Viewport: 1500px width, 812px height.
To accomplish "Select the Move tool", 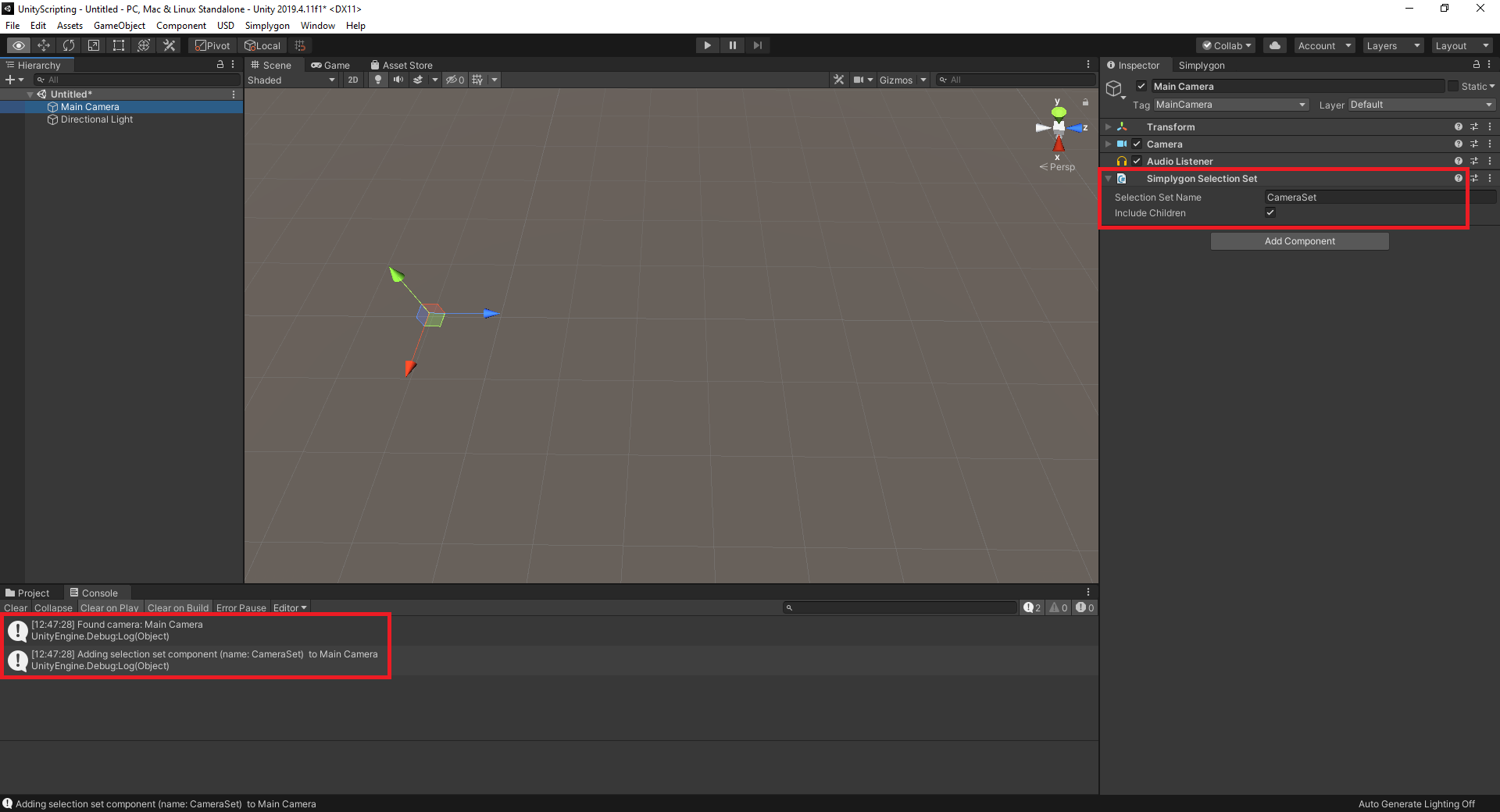I will coord(44,45).
